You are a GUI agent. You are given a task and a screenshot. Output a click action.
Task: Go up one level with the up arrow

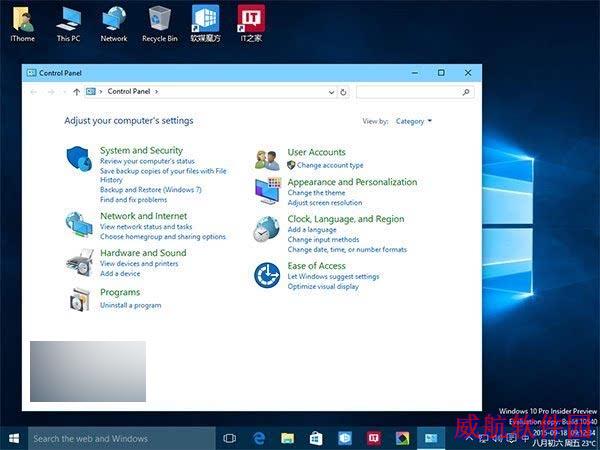tap(76, 92)
